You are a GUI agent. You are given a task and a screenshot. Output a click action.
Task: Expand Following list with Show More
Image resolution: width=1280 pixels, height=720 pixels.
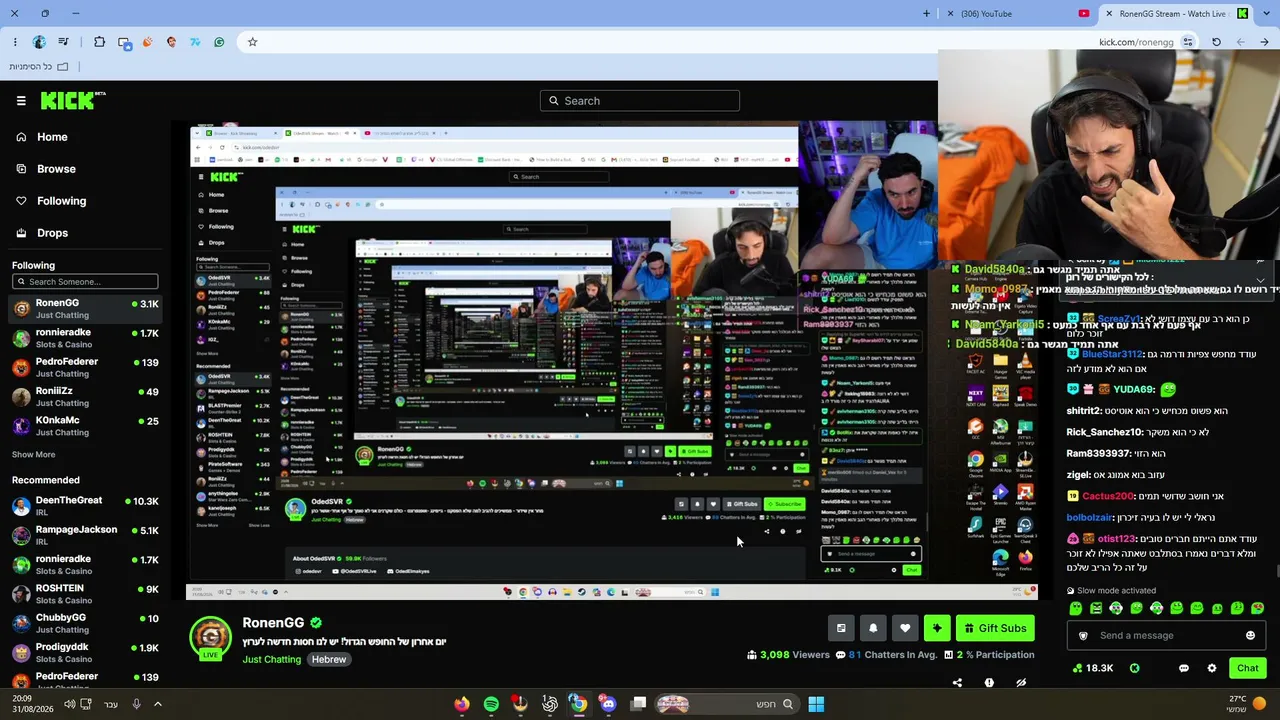pos(33,454)
